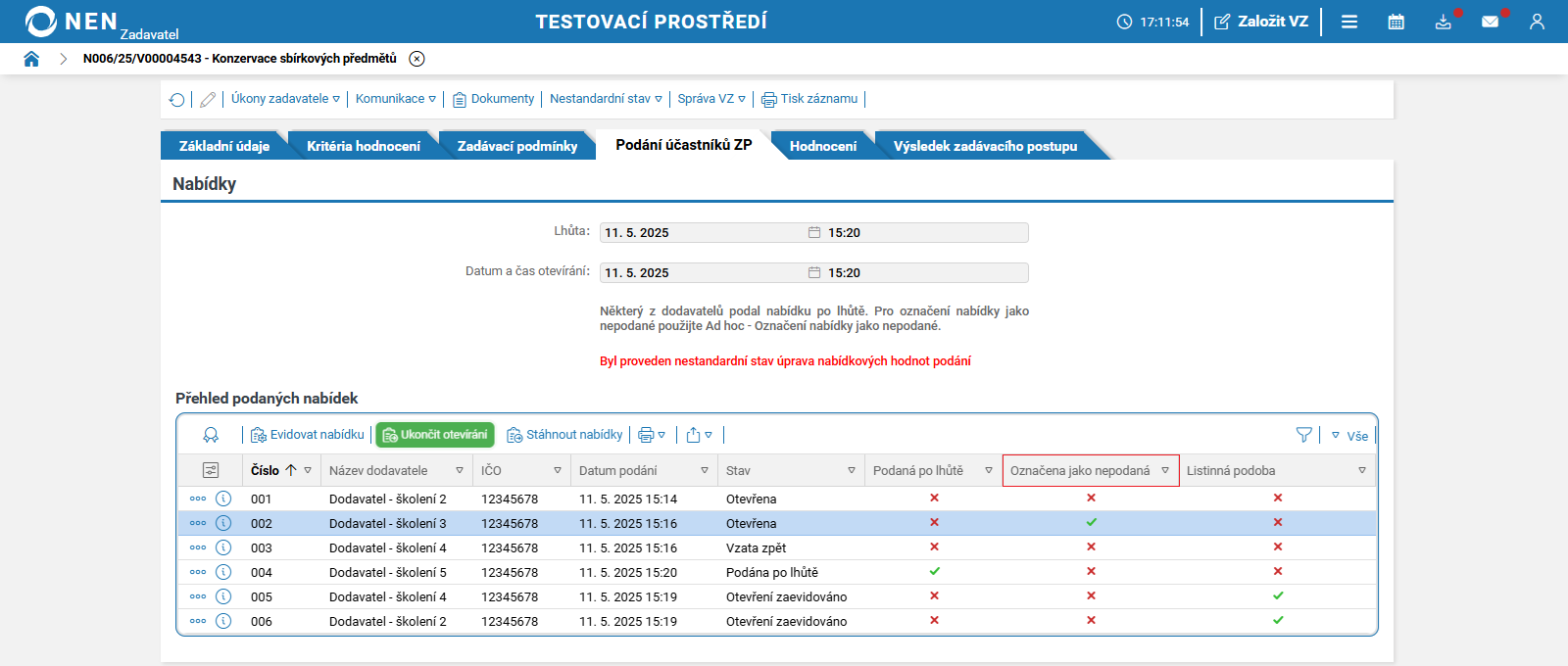The width and height of the screenshot is (1568, 666).
Task: Open Nestandardní stav dropdown menu
Action: point(606,99)
